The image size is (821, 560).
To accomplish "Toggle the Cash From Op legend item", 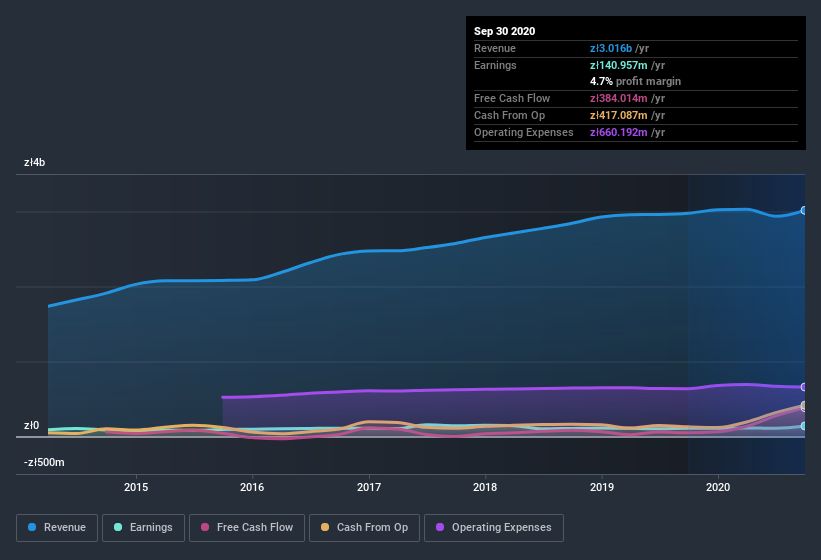I will click(x=363, y=527).
